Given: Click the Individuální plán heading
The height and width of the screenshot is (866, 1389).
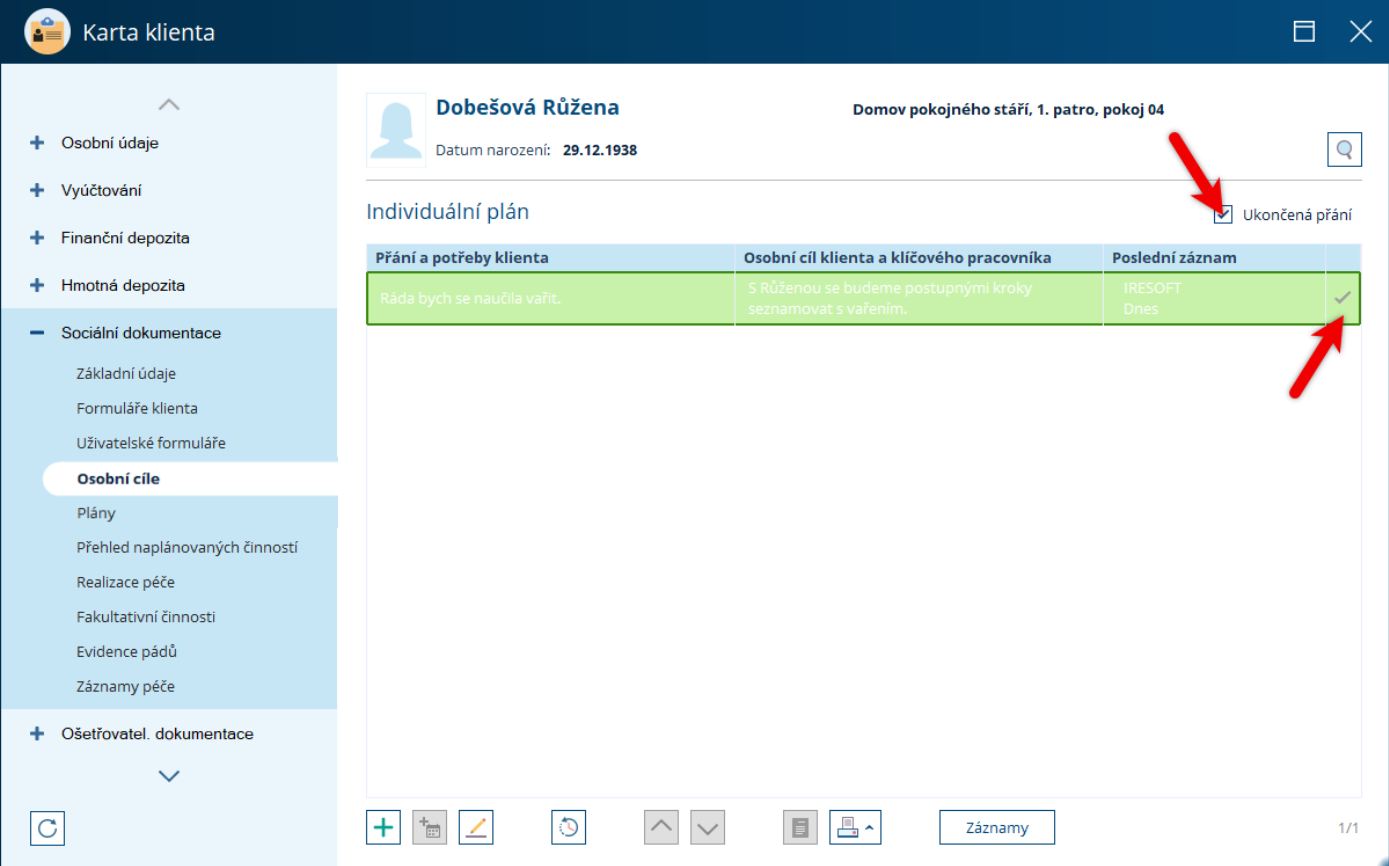Looking at the screenshot, I should pyautogui.click(x=448, y=212).
